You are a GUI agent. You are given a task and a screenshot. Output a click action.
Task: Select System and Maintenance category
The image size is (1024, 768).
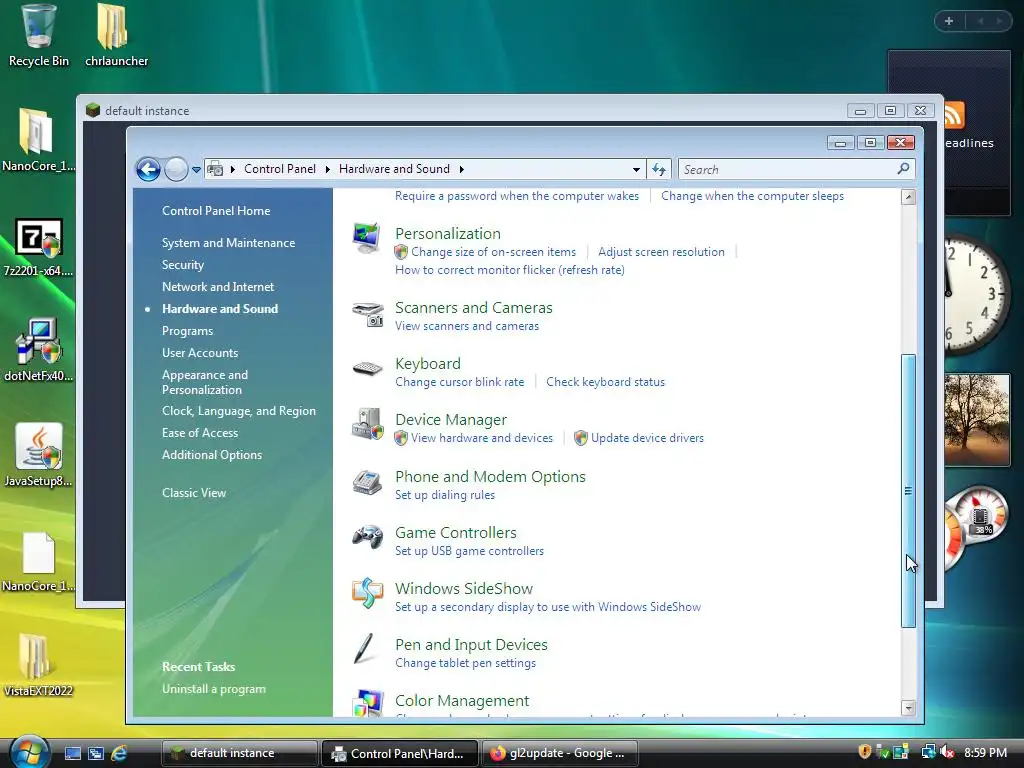[229, 243]
